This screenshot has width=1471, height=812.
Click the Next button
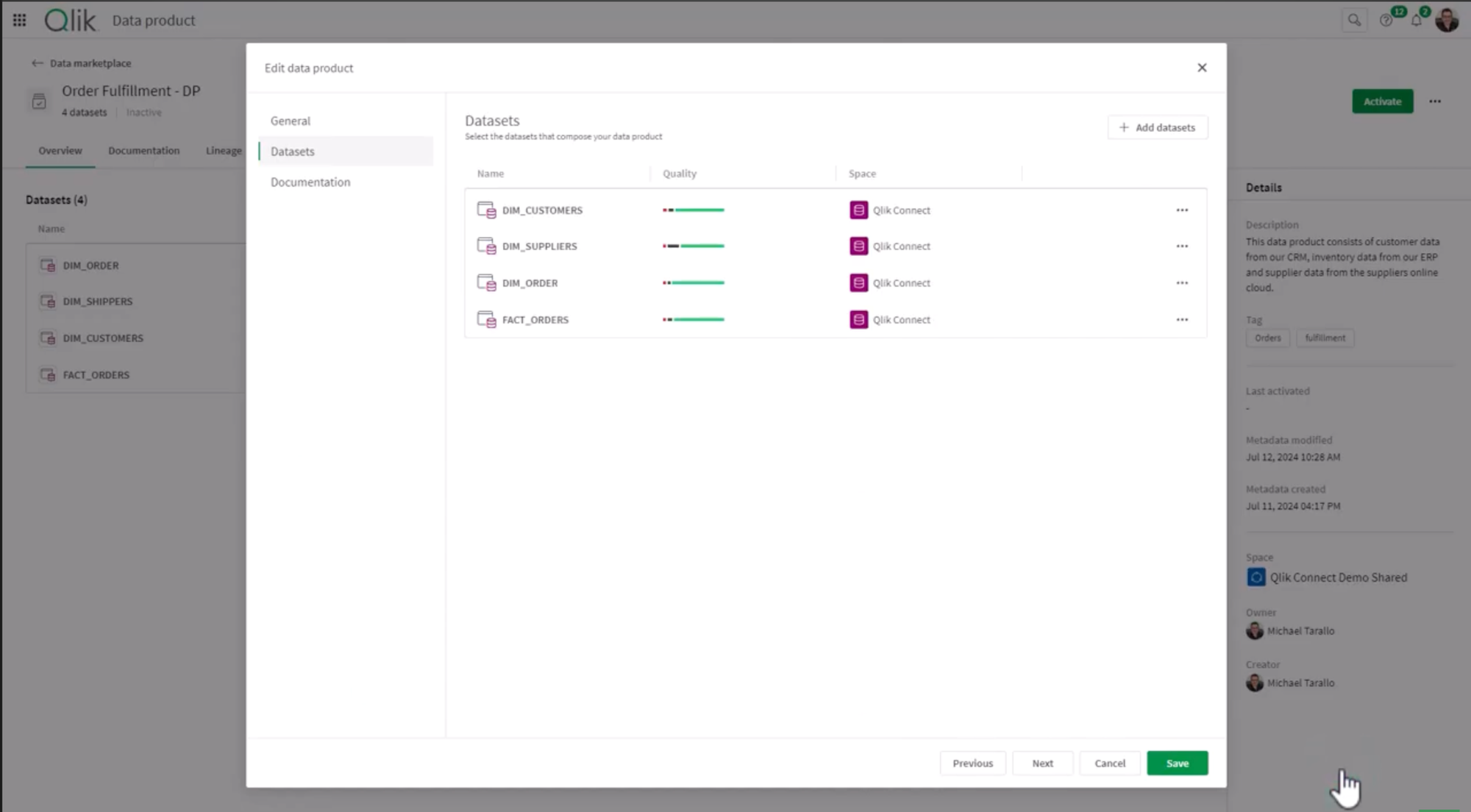tap(1042, 763)
